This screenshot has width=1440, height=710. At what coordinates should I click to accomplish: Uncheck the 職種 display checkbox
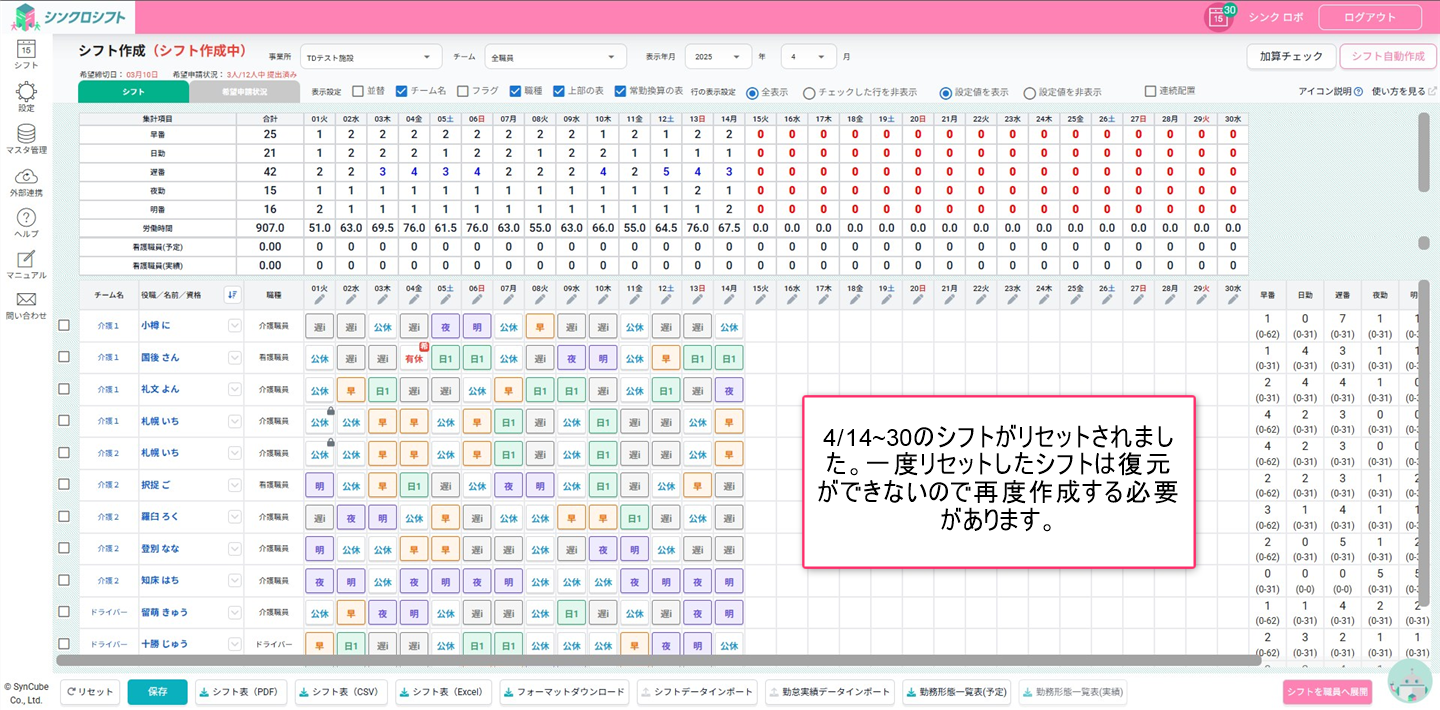click(515, 91)
